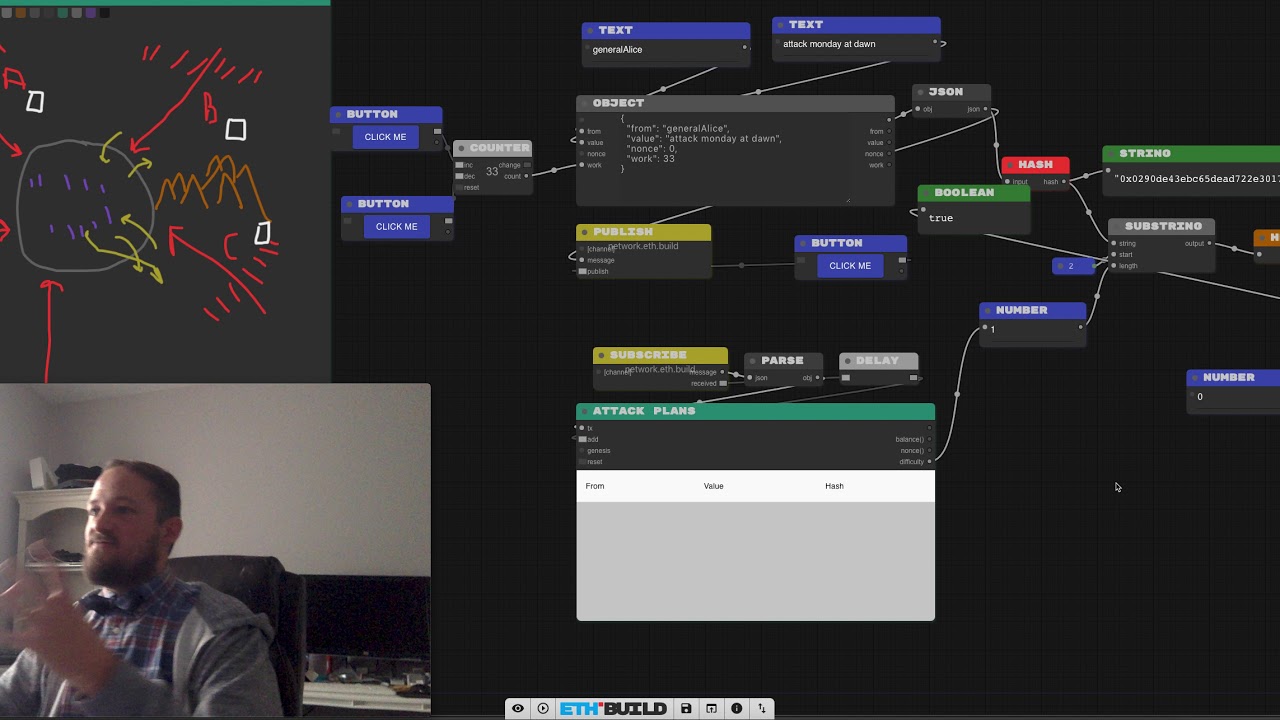Click the load/open icon in bottom toolbar
The height and width of the screenshot is (720, 1280).
(711, 708)
